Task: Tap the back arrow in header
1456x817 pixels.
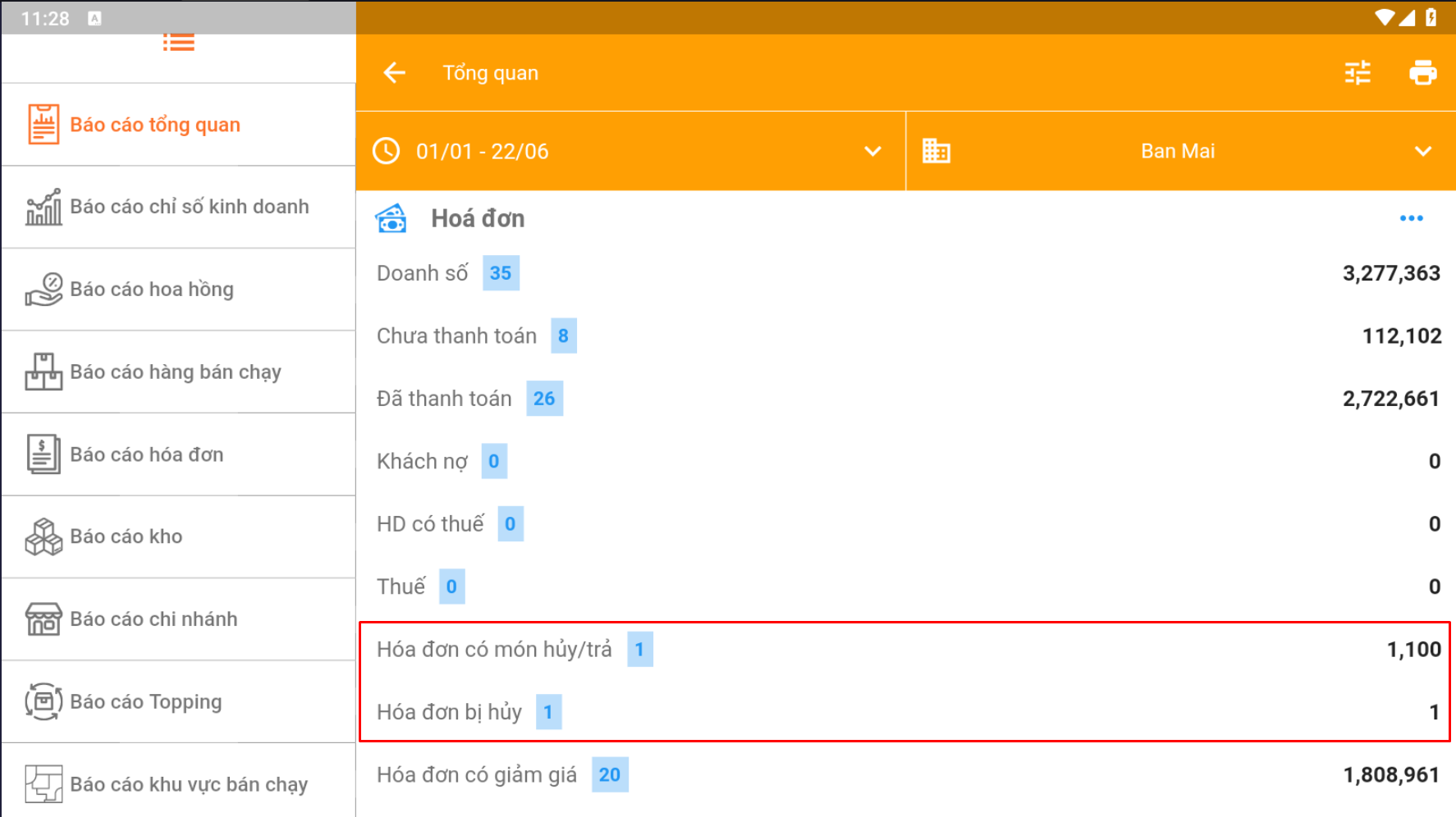Action: pyautogui.click(x=395, y=73)
